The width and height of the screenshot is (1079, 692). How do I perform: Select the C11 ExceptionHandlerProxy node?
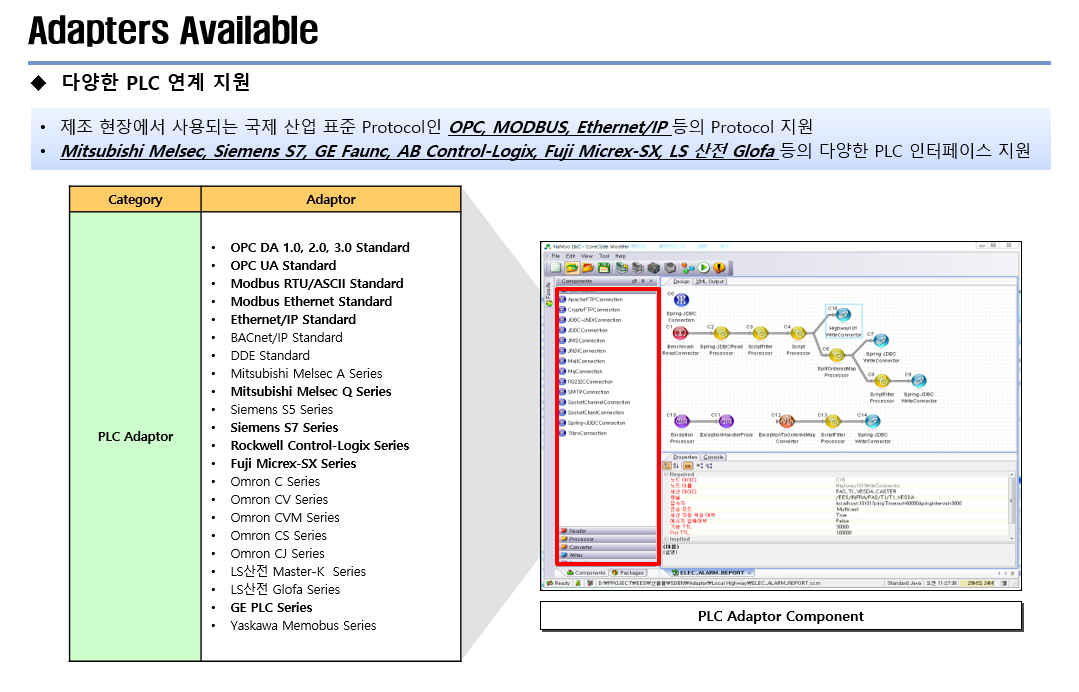(726, 421)
